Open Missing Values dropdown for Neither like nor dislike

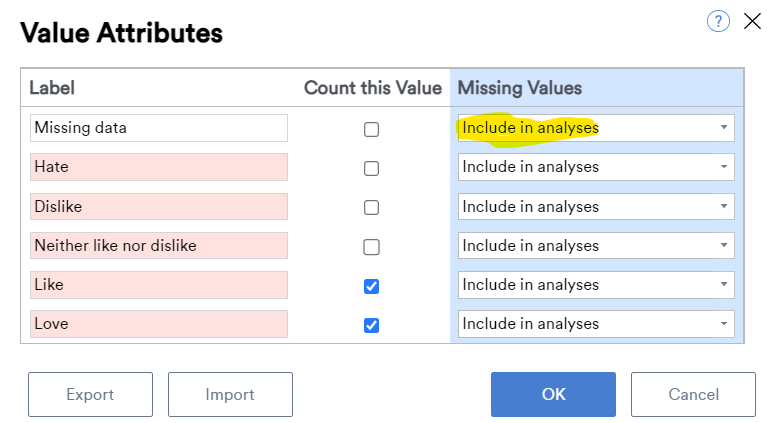coord(596,246)
